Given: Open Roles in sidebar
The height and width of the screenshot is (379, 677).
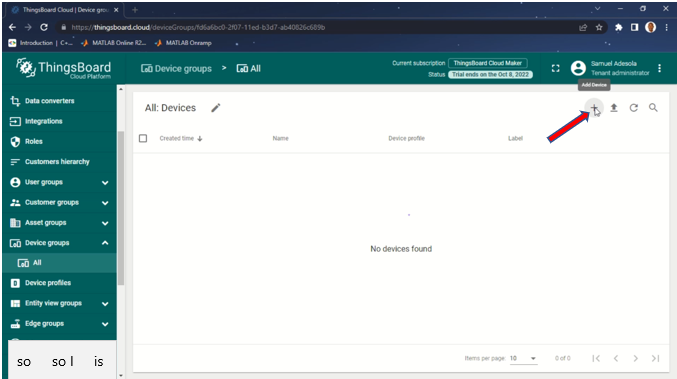Looking at the screenshot, I should [60, 141].
